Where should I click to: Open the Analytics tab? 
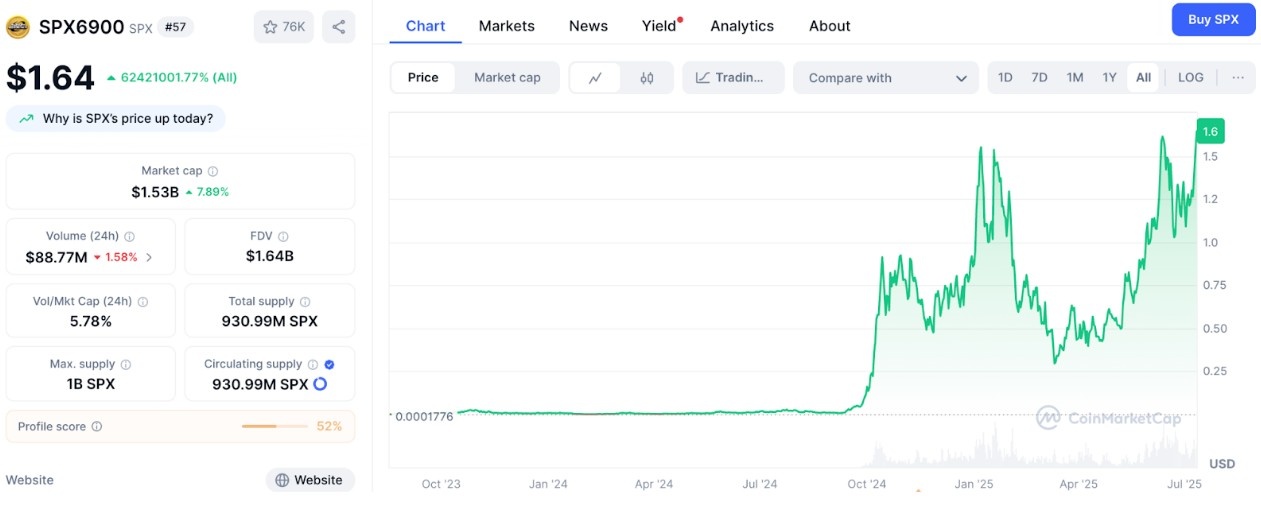pyautogui.click(x=742, y=26)
